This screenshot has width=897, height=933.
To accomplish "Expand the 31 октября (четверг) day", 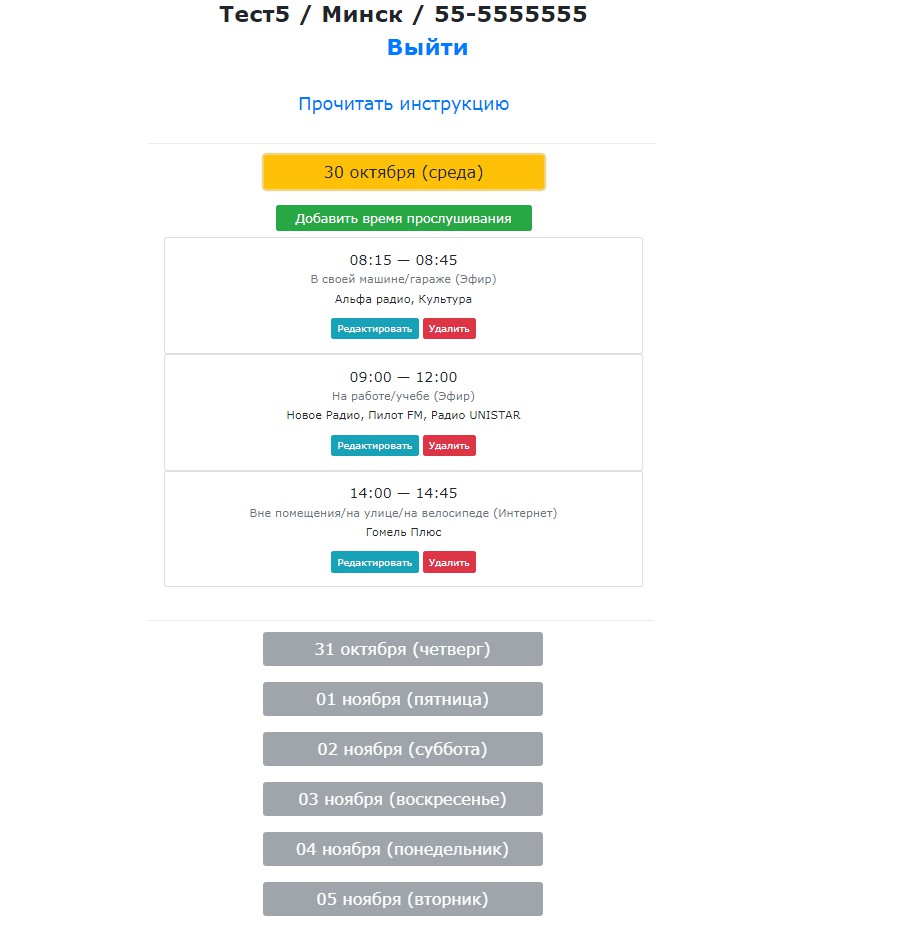I will pos(402,649).
